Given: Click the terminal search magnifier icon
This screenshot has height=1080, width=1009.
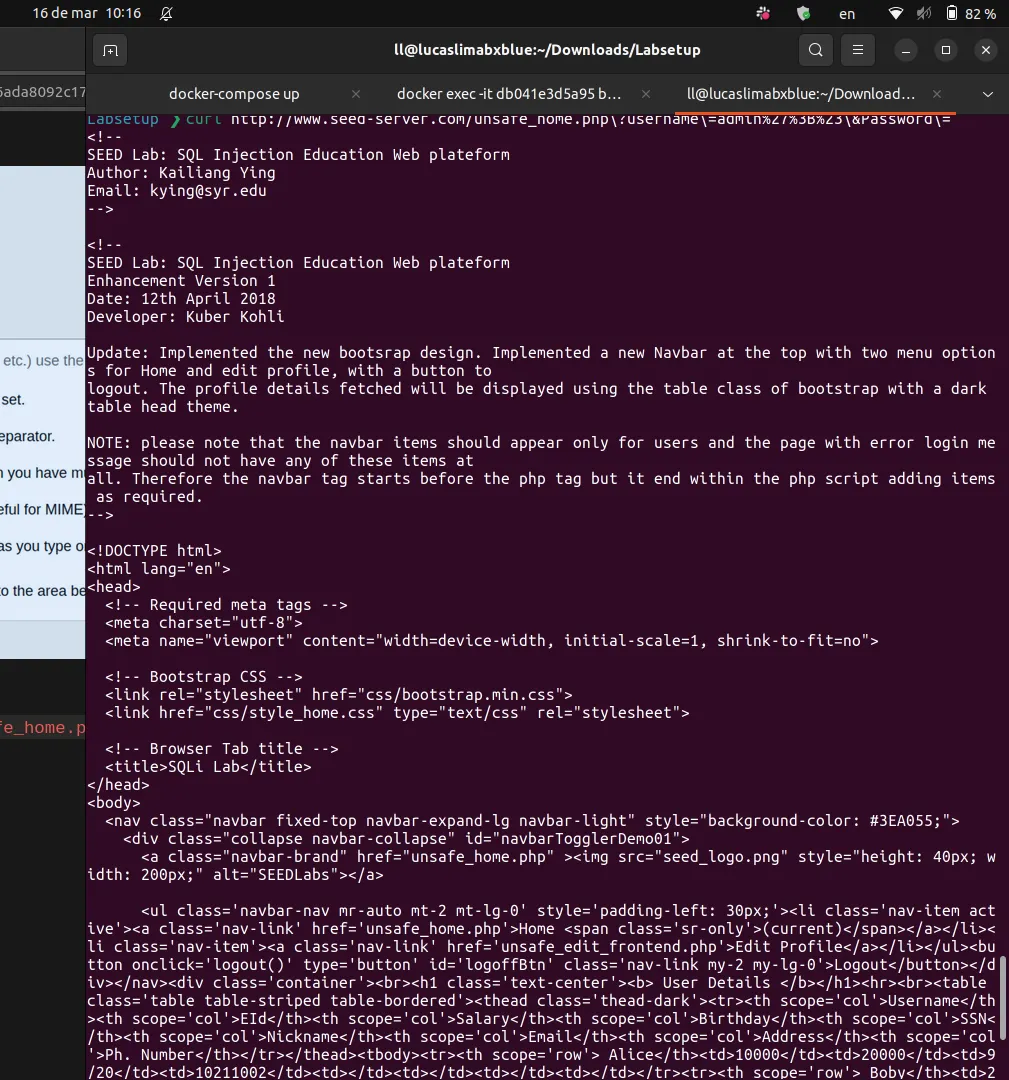Looking at the screenshot, I should tap(816, 50).
